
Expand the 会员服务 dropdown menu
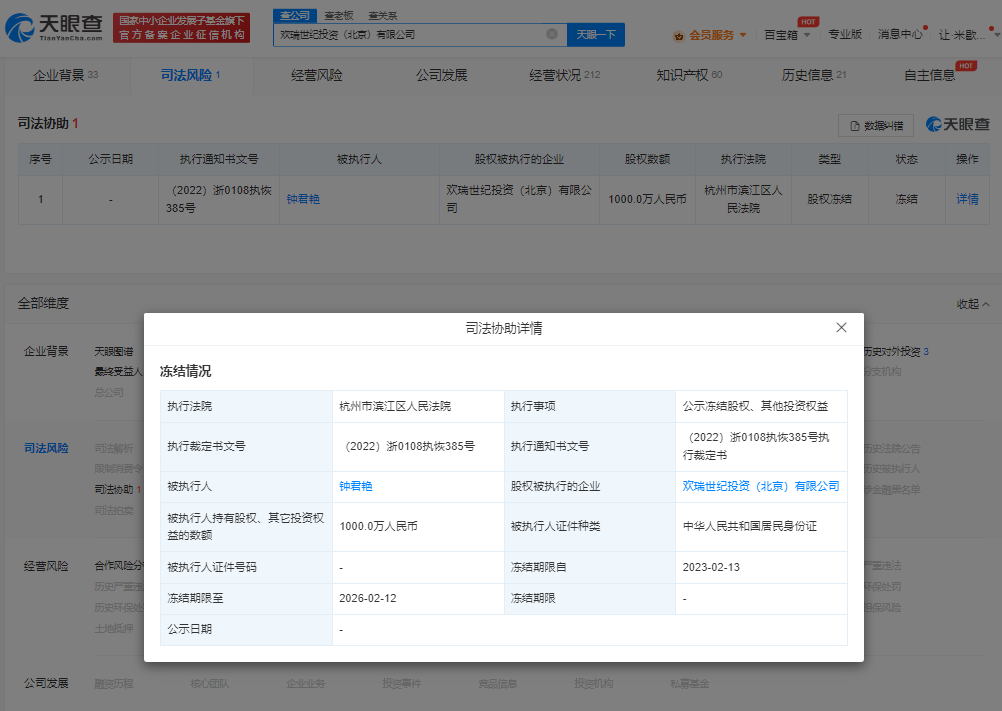point(743,34)
